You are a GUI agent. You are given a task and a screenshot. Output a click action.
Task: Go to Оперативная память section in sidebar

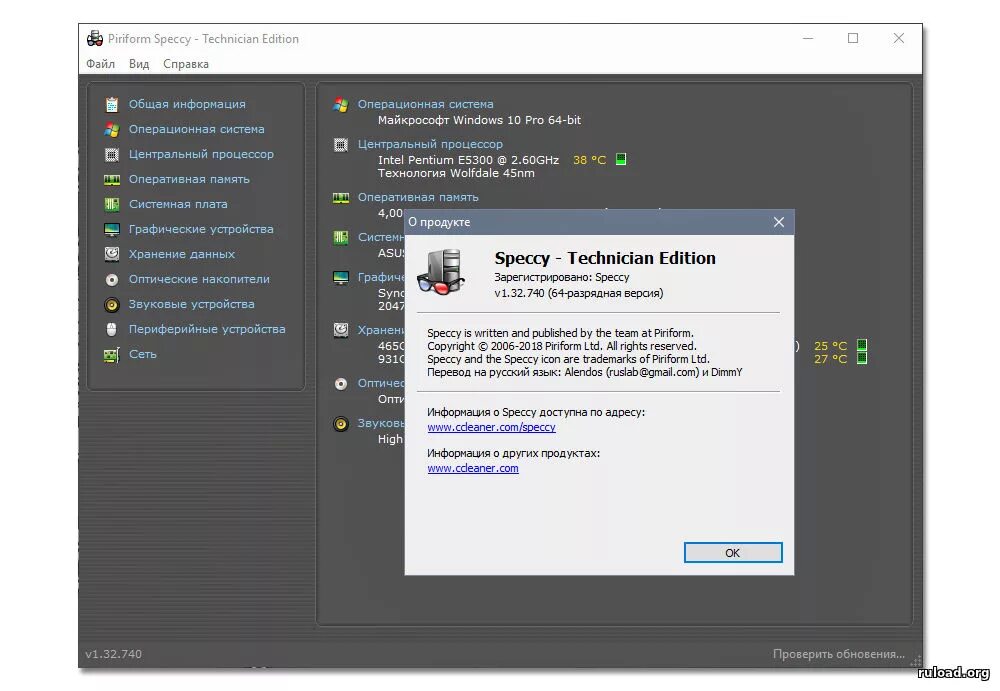tap(189, 179)
